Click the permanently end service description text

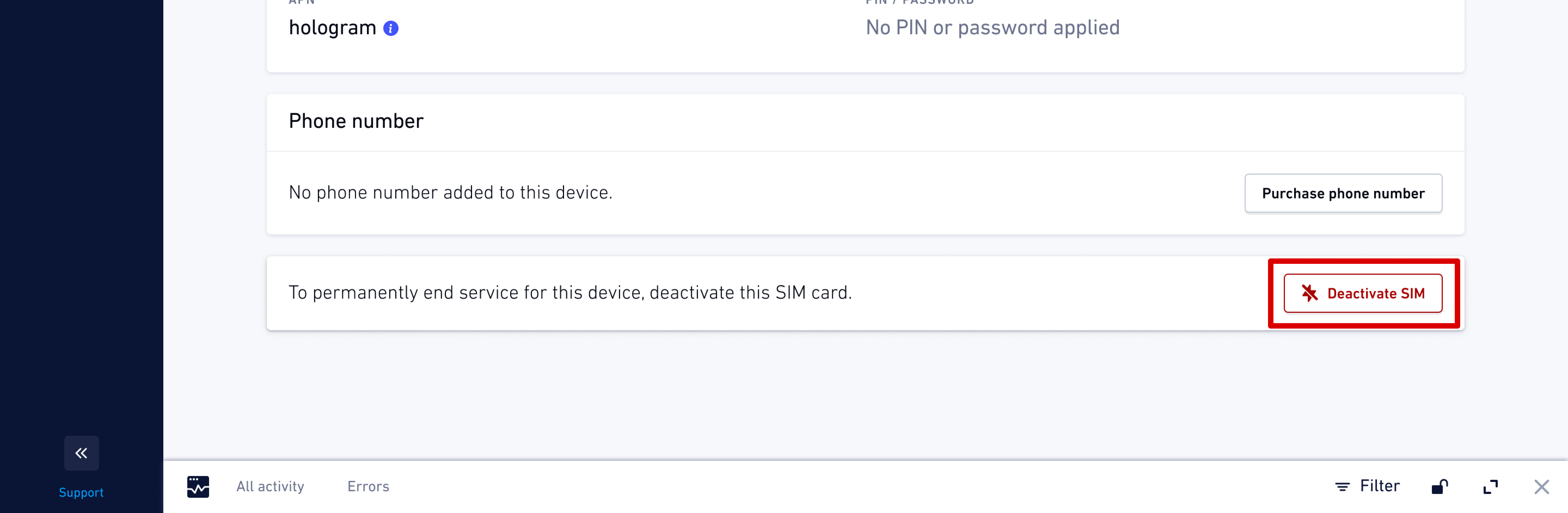tap(570, 293)
